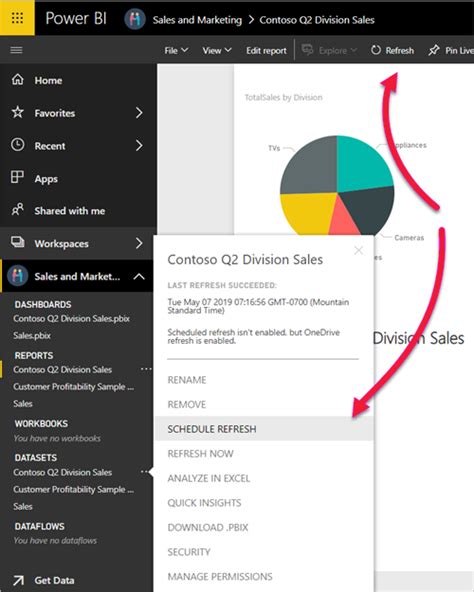Click the Workspaces icon
The image size is (474, 592).
pos(17,242)
